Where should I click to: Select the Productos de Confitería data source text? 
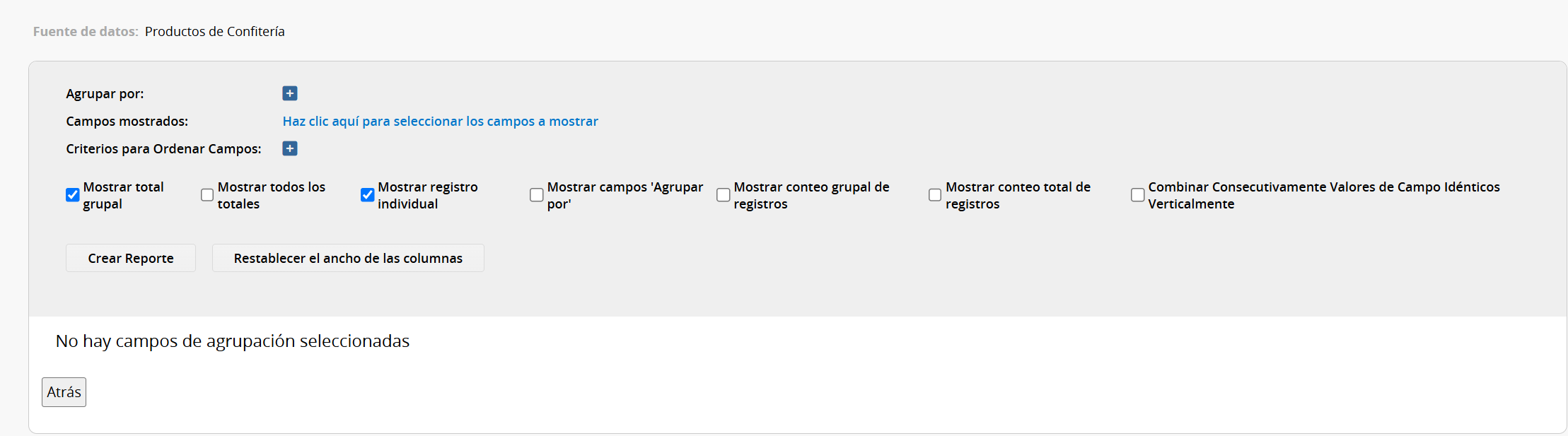point(215,32)
